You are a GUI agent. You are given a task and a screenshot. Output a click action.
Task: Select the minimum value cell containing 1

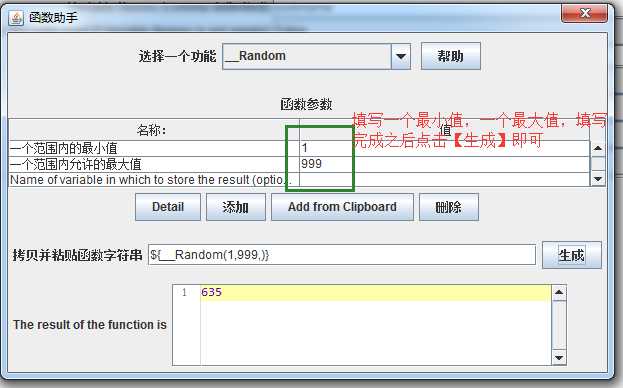[x=444, y=148]
